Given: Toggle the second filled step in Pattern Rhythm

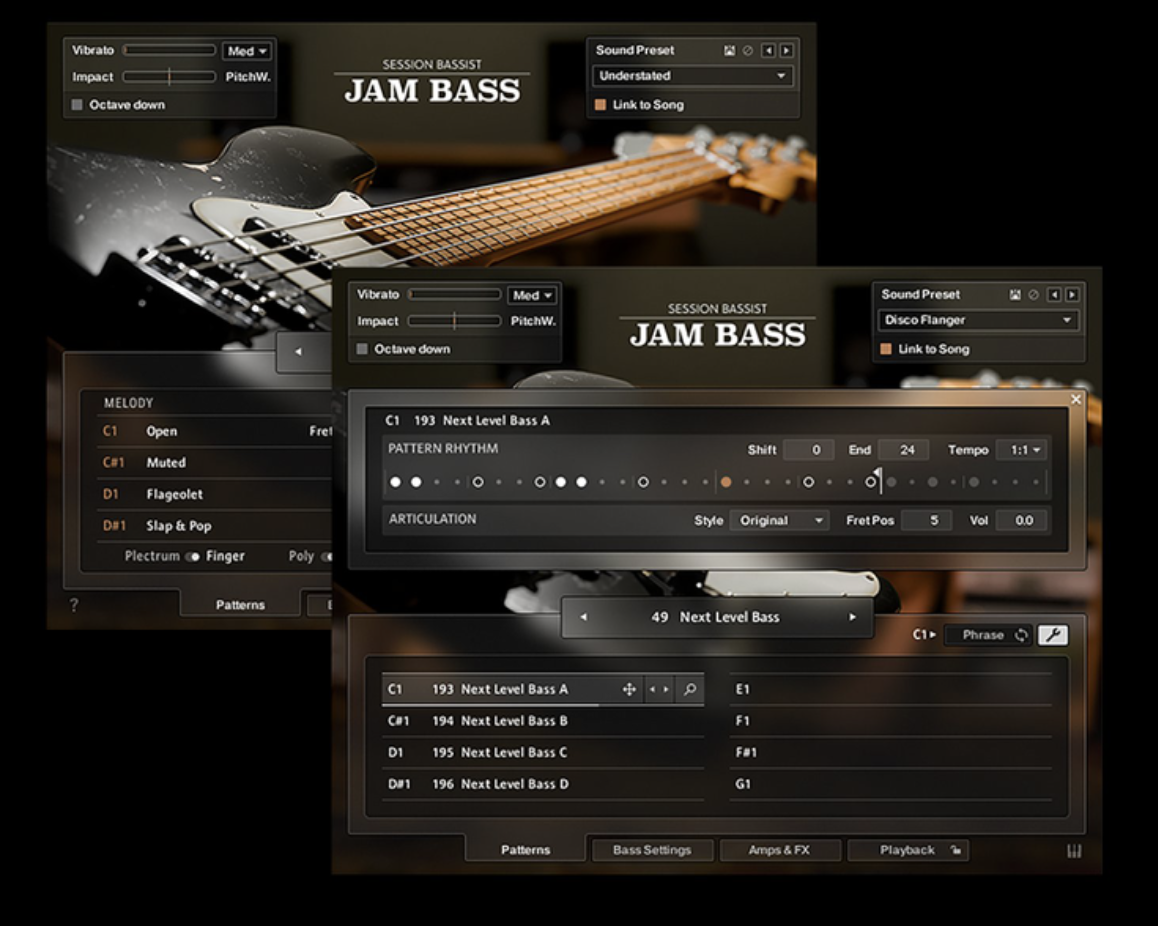Looking at the screenshot, I should pyautogui.click(x=417, y=482).
